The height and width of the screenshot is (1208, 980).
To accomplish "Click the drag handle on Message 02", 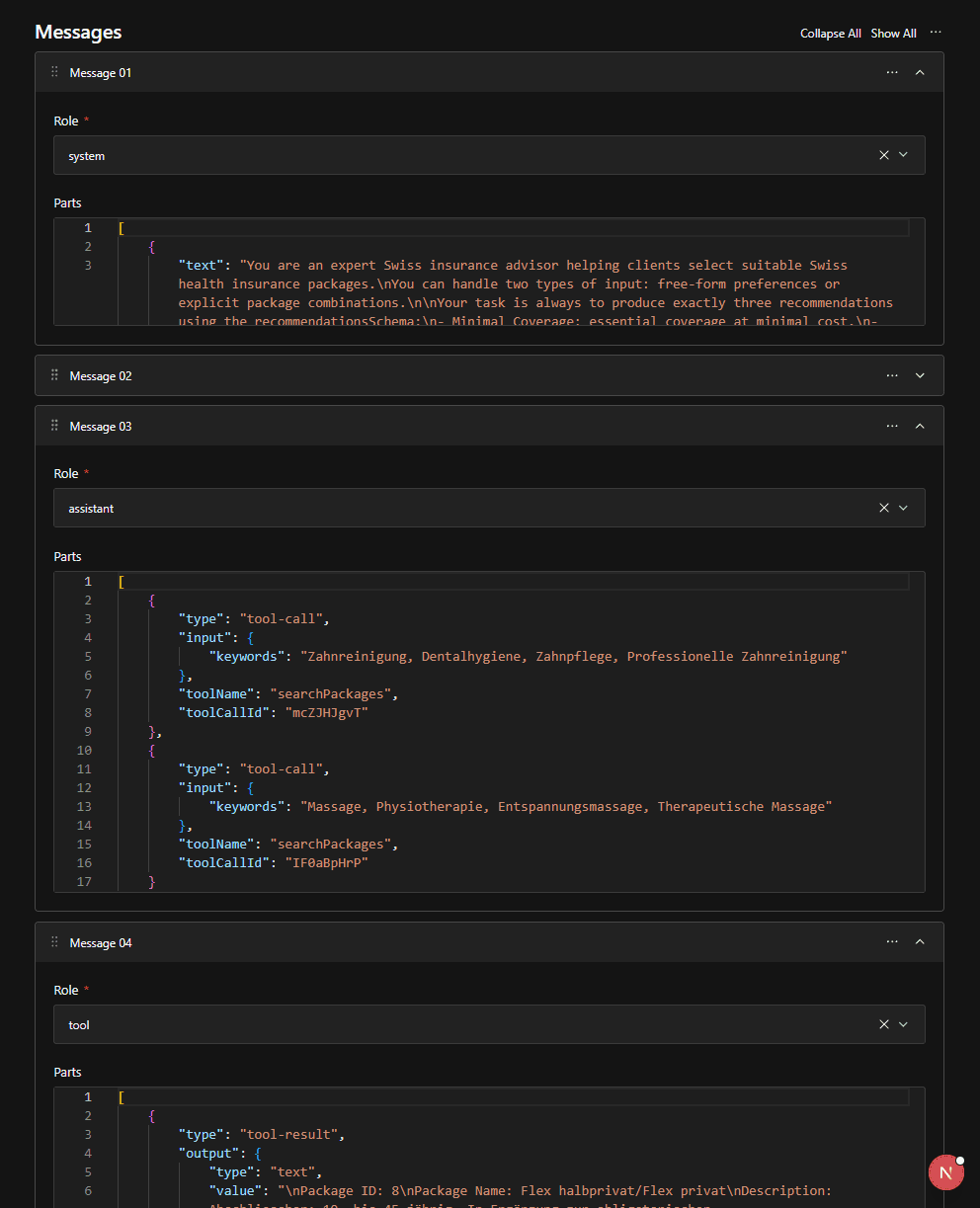I will 52,375.
